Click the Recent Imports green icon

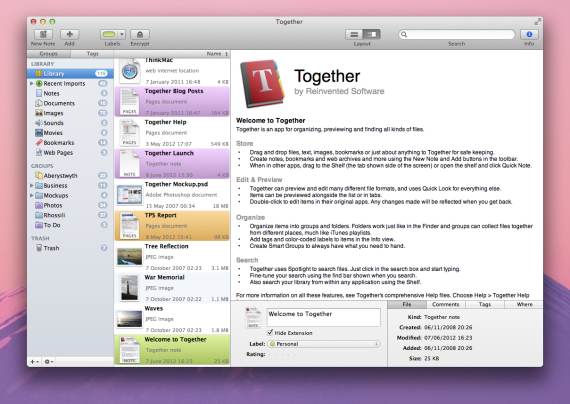[x=39, y=83]
